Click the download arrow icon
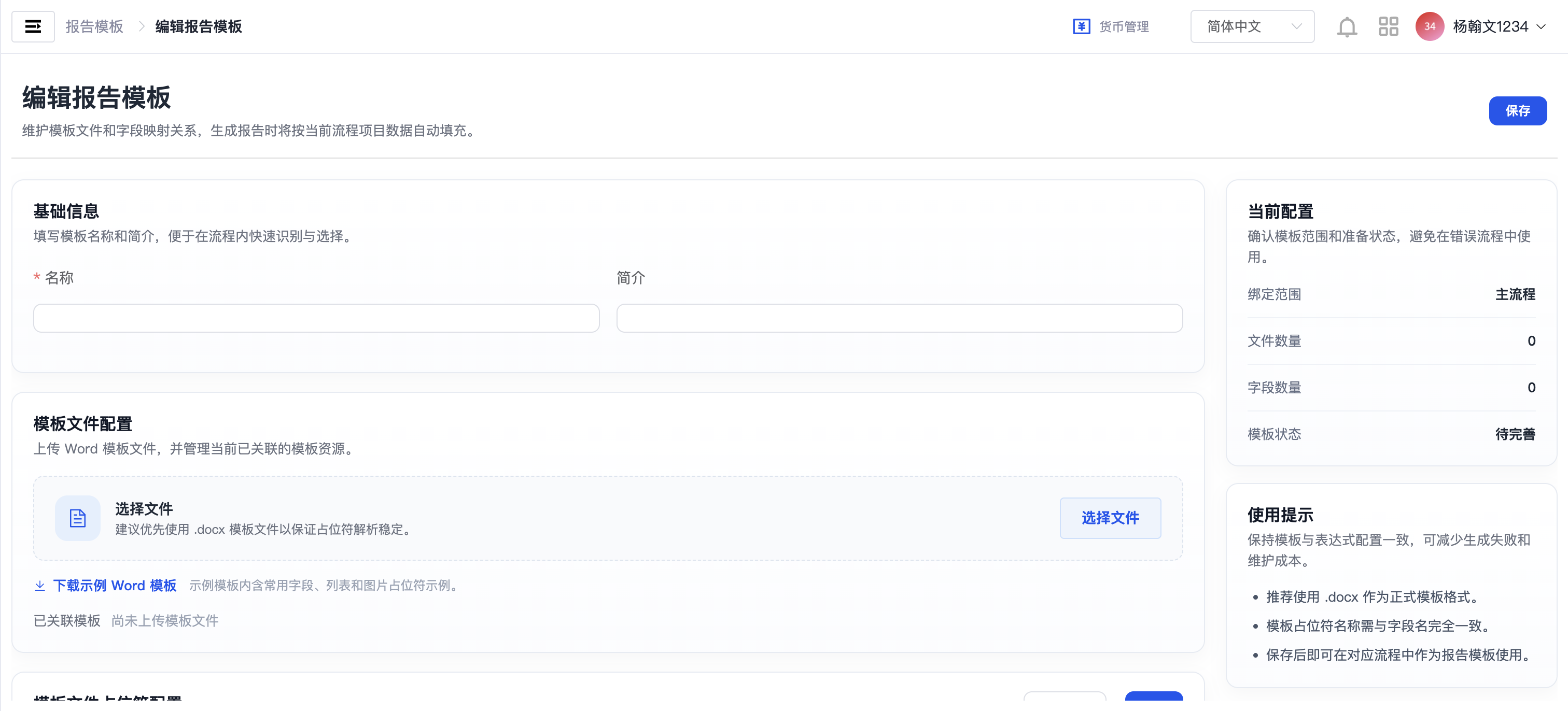Image resolution: width=1568 pixels, height=711 pixels. point(39,586)
